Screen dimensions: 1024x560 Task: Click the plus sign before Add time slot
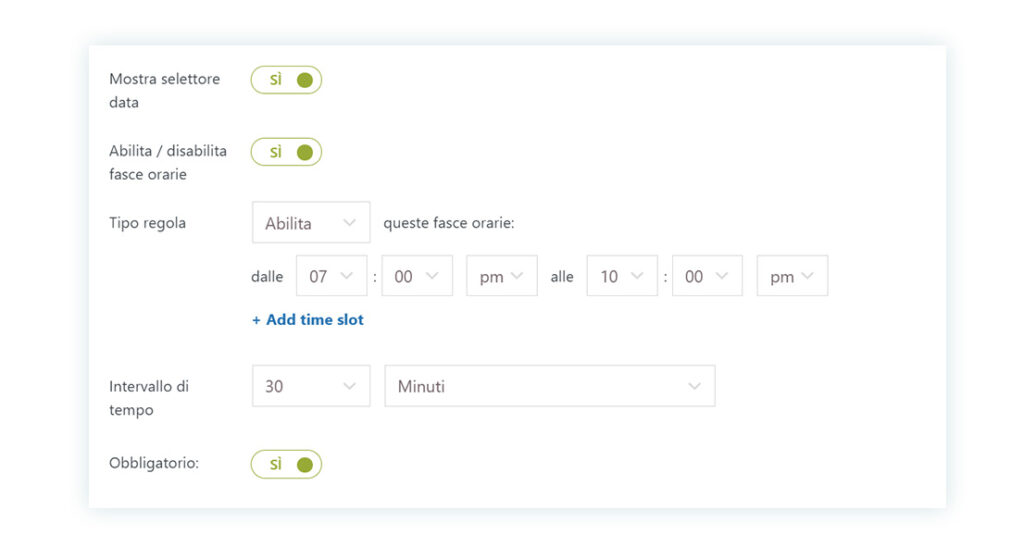[256, 320]
